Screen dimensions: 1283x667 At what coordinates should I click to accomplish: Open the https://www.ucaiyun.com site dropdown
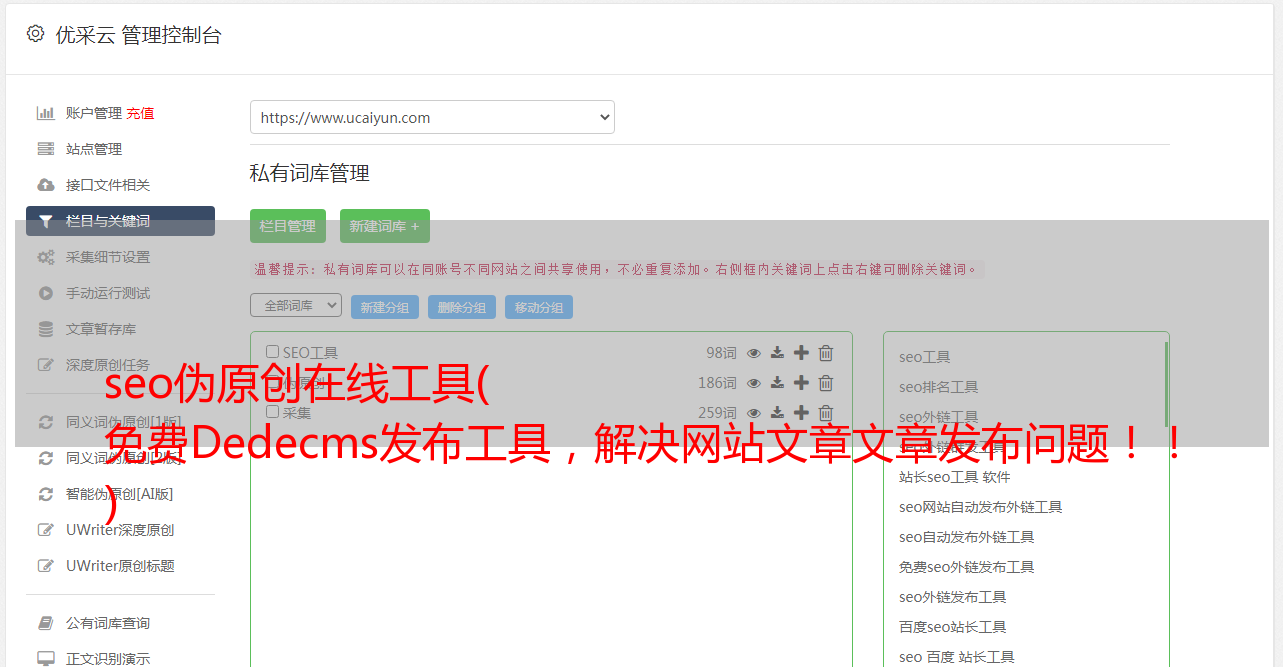pos(432,117)
